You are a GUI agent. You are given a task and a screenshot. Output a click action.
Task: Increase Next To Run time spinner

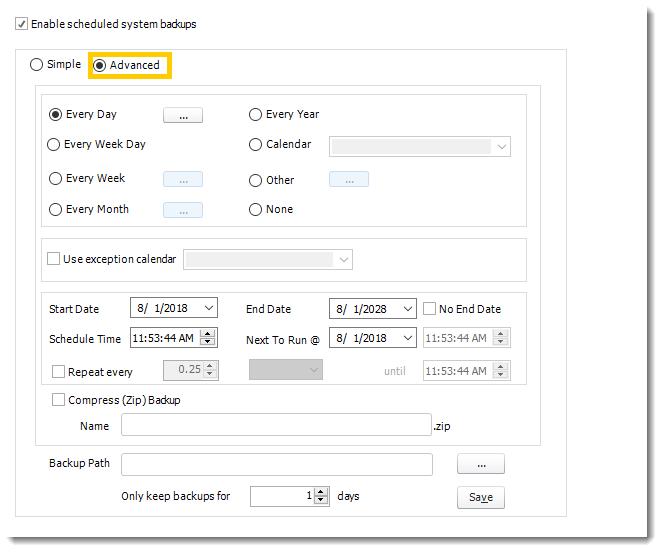501,333
